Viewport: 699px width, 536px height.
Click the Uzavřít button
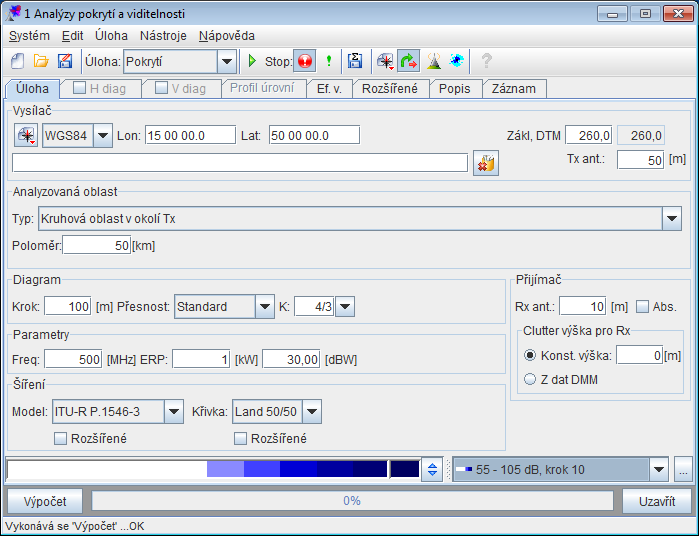[x=657, y=501]
